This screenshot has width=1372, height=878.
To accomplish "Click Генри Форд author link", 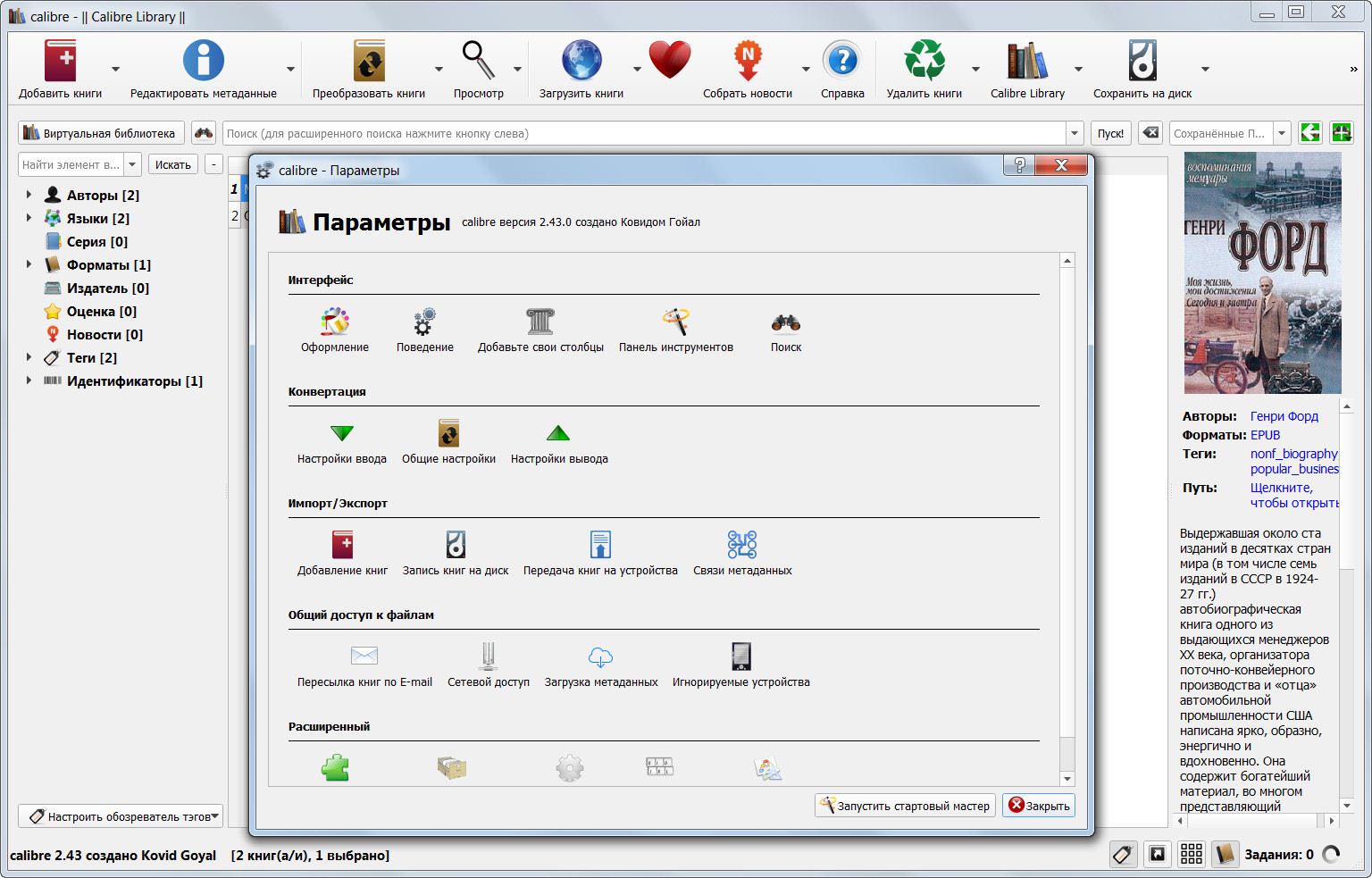I will click(x=1284, y=416).
